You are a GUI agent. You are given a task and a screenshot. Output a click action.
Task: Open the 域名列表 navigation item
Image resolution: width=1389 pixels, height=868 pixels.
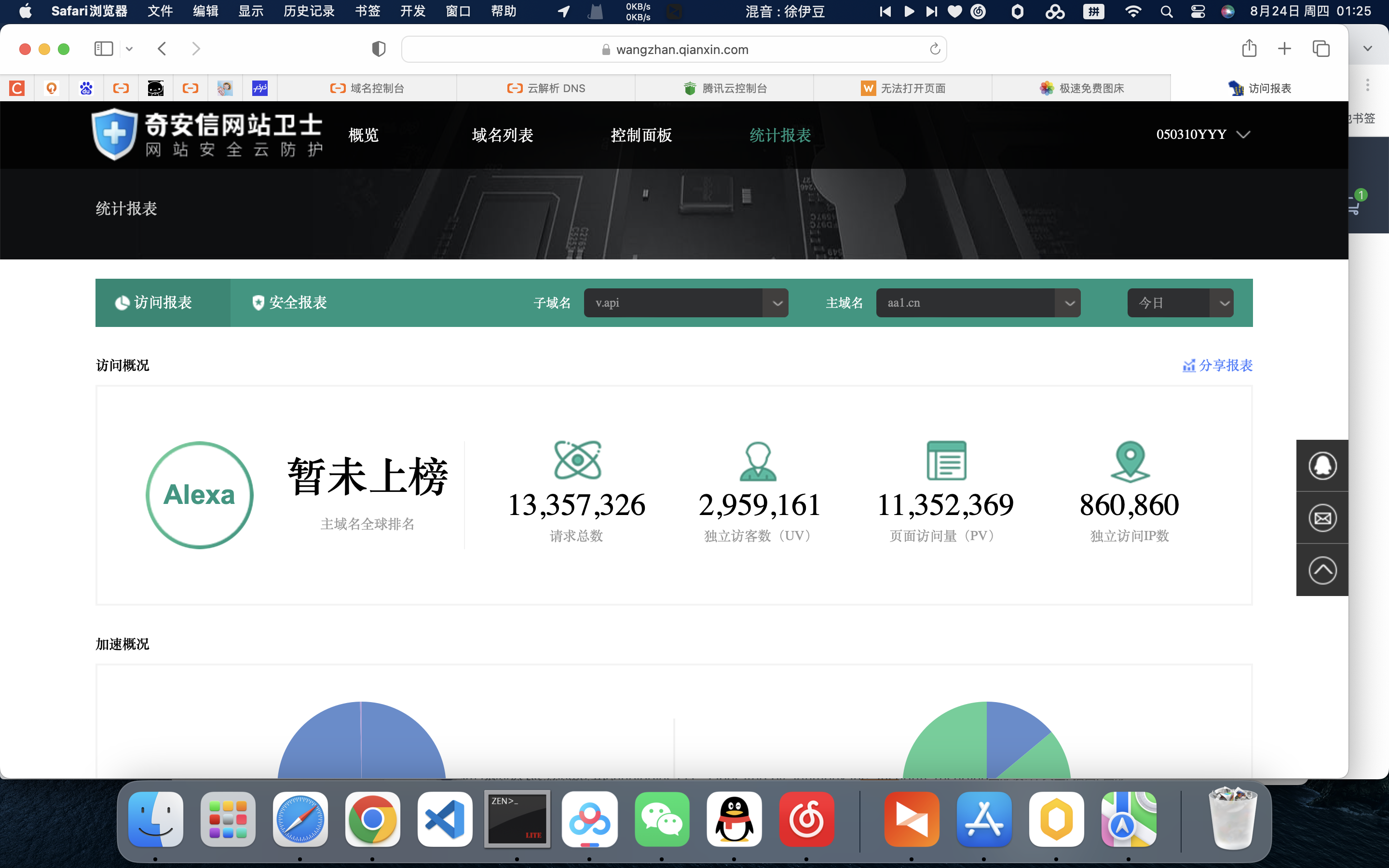[x=502, y=136]
